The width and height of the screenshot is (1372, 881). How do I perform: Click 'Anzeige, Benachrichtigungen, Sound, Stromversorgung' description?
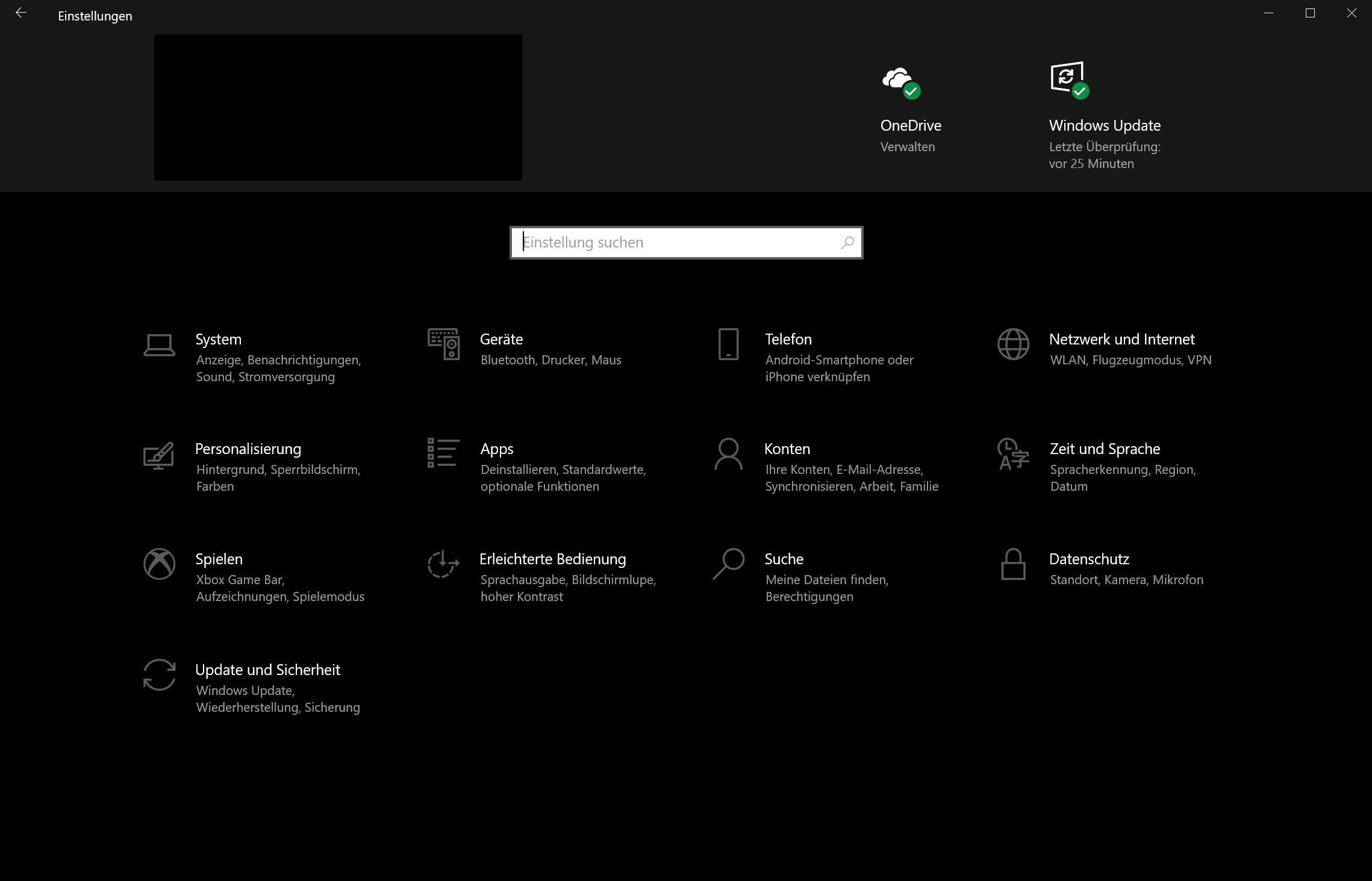click(278, 369)
